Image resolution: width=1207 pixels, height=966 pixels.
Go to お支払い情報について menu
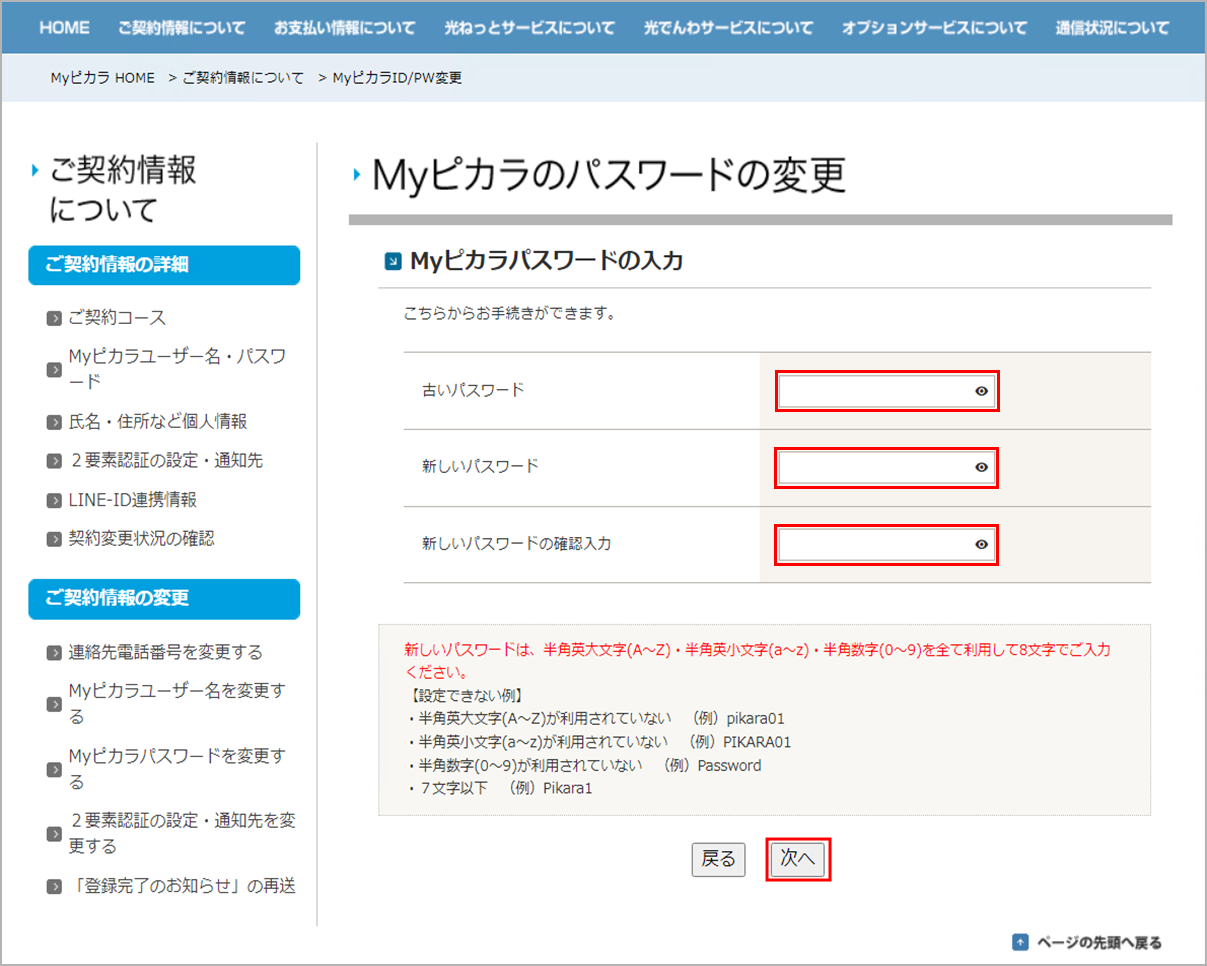pos(345,27)
